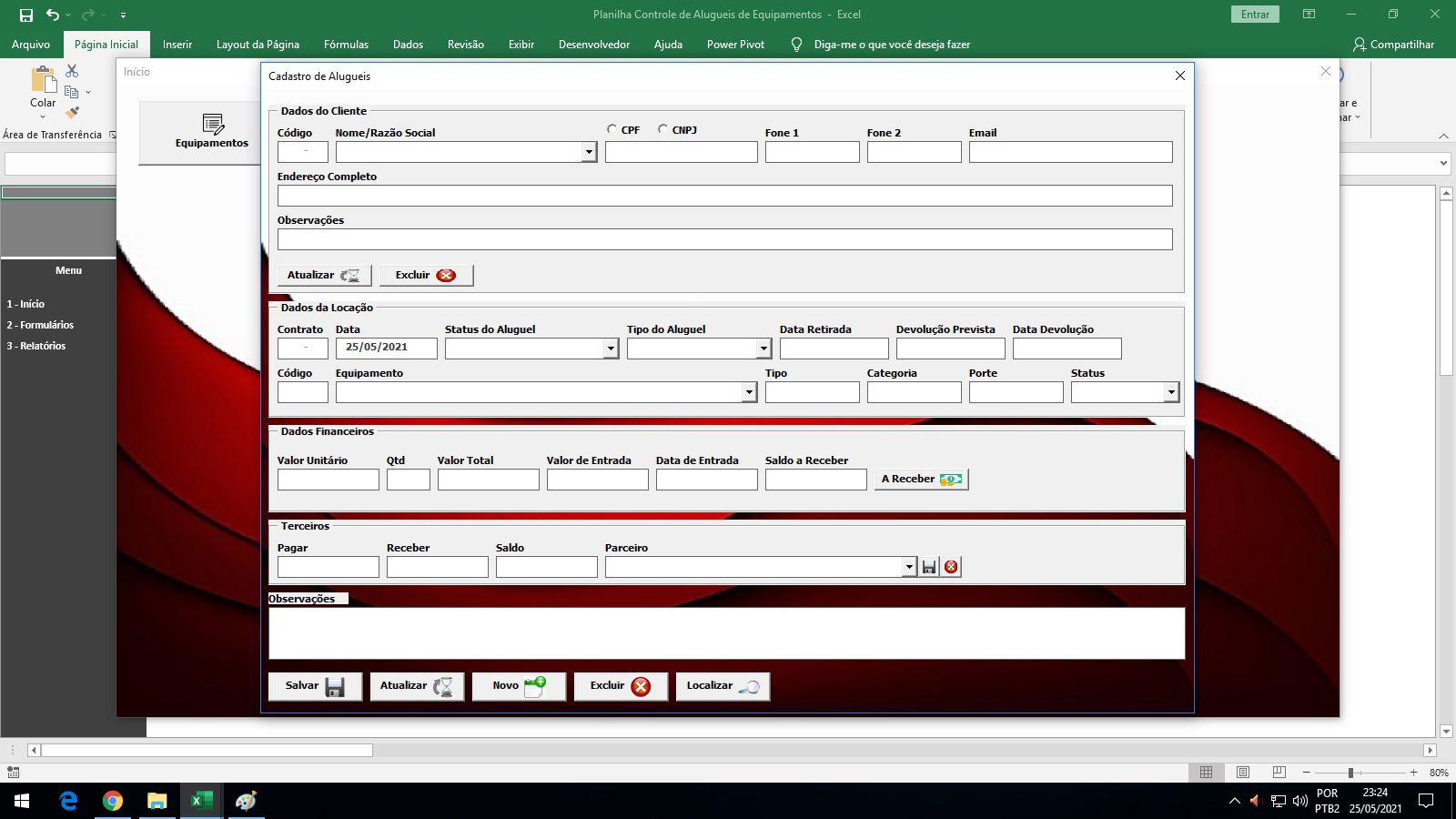Click the Format Painter brush icon
1456x819 pixels.
coord(72,113)
